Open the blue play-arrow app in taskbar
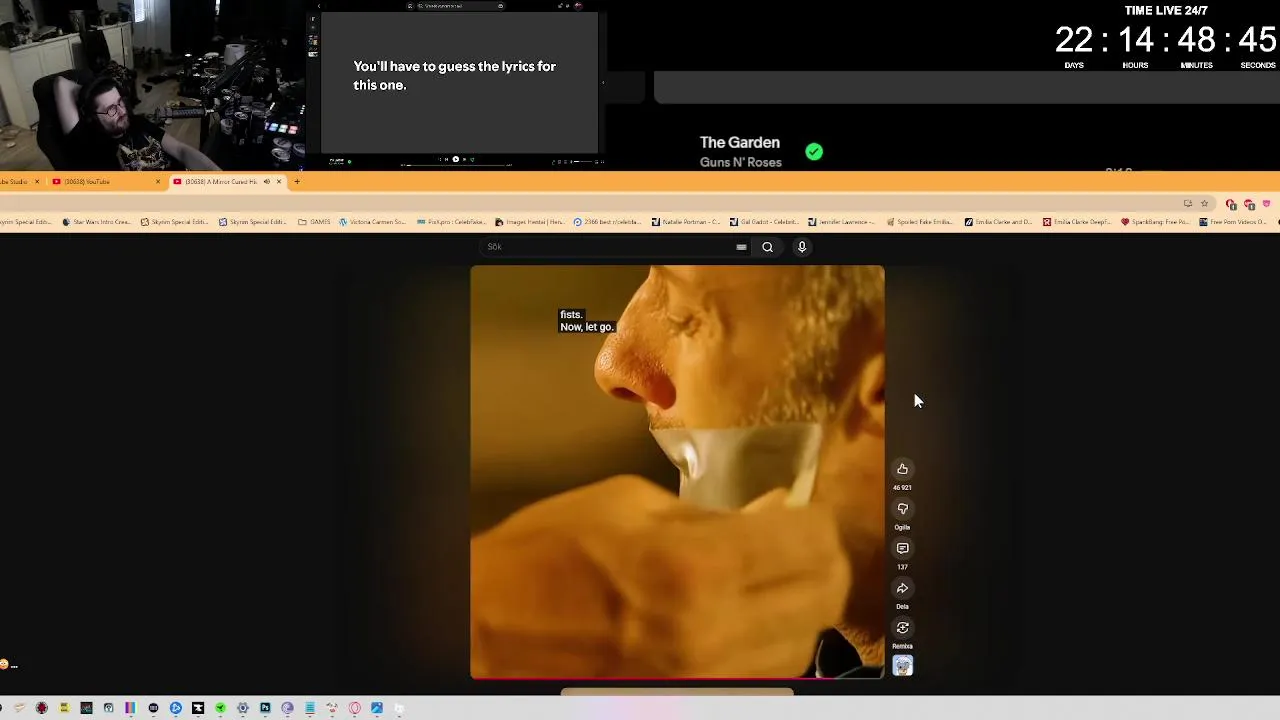 click(176, 708)
